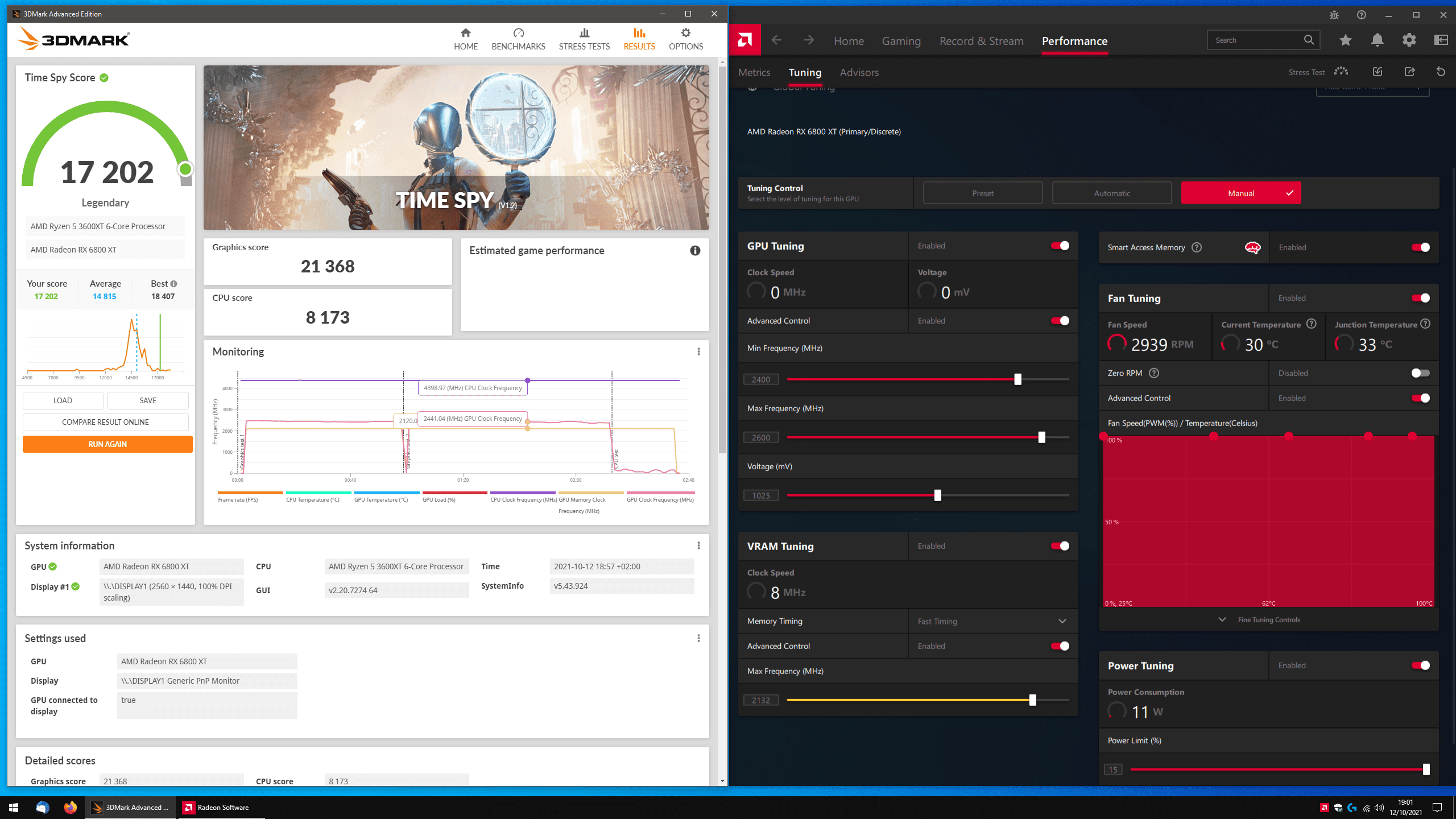Launch the Stress Test gauge icon
1456x819 pixels.
[x=1341, y=72]
